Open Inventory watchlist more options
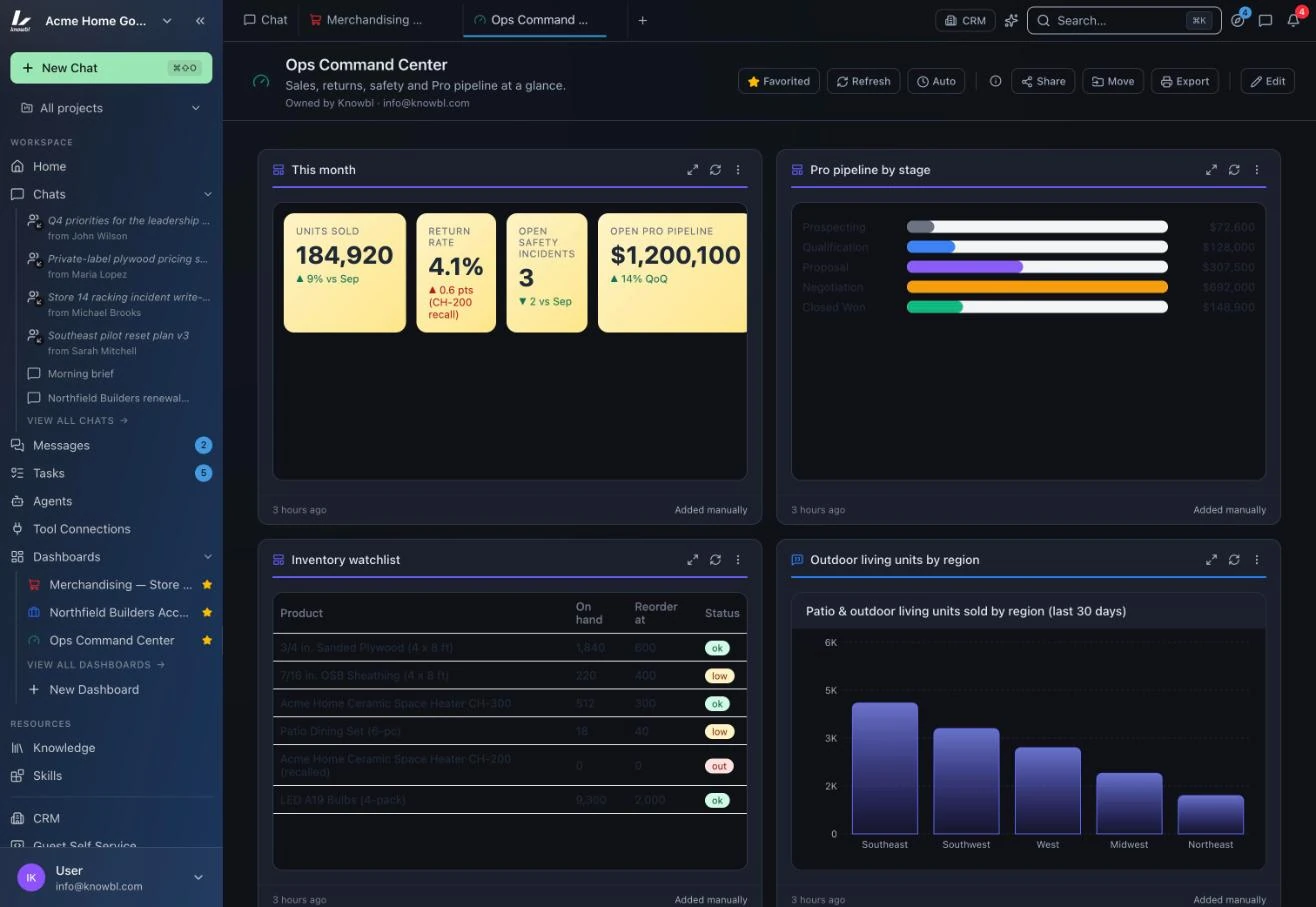This screenshot has width=1316, height=907. tap(738, 560)
